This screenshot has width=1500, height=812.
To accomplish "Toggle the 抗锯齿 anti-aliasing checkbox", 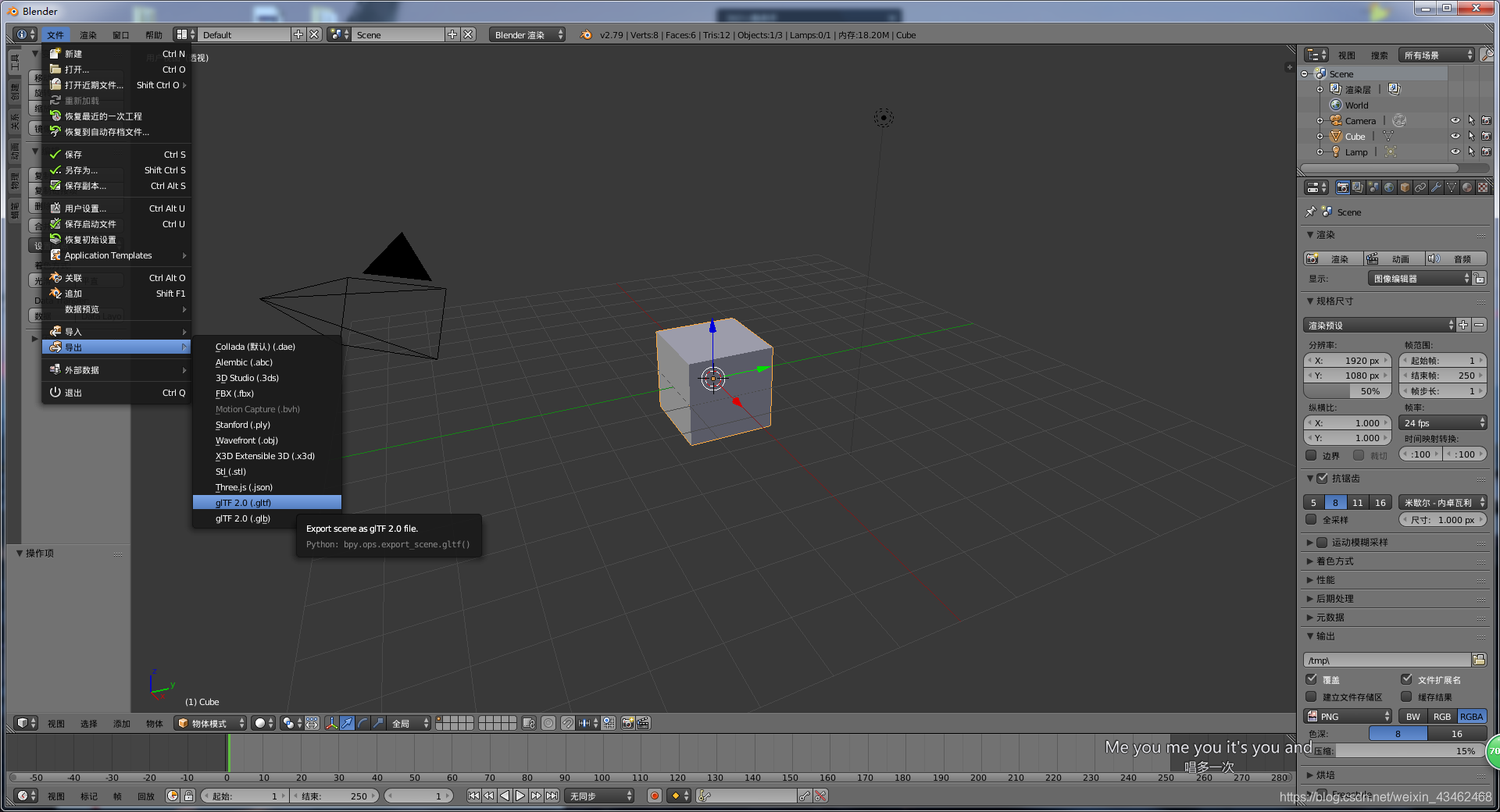I will tap(1322, 478).
